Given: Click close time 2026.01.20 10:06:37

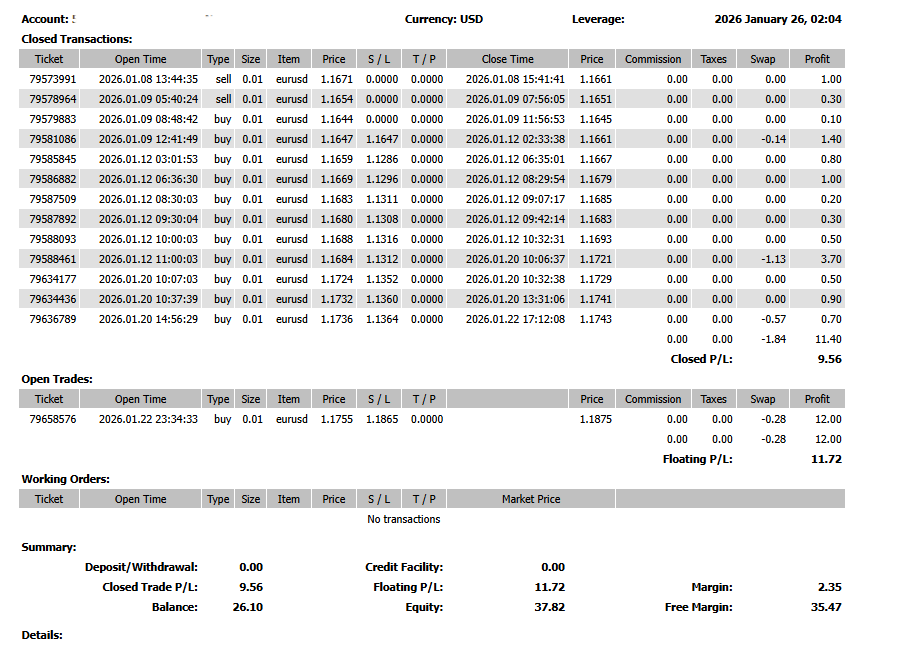Looking at the screenshot, I should (515, 259).
